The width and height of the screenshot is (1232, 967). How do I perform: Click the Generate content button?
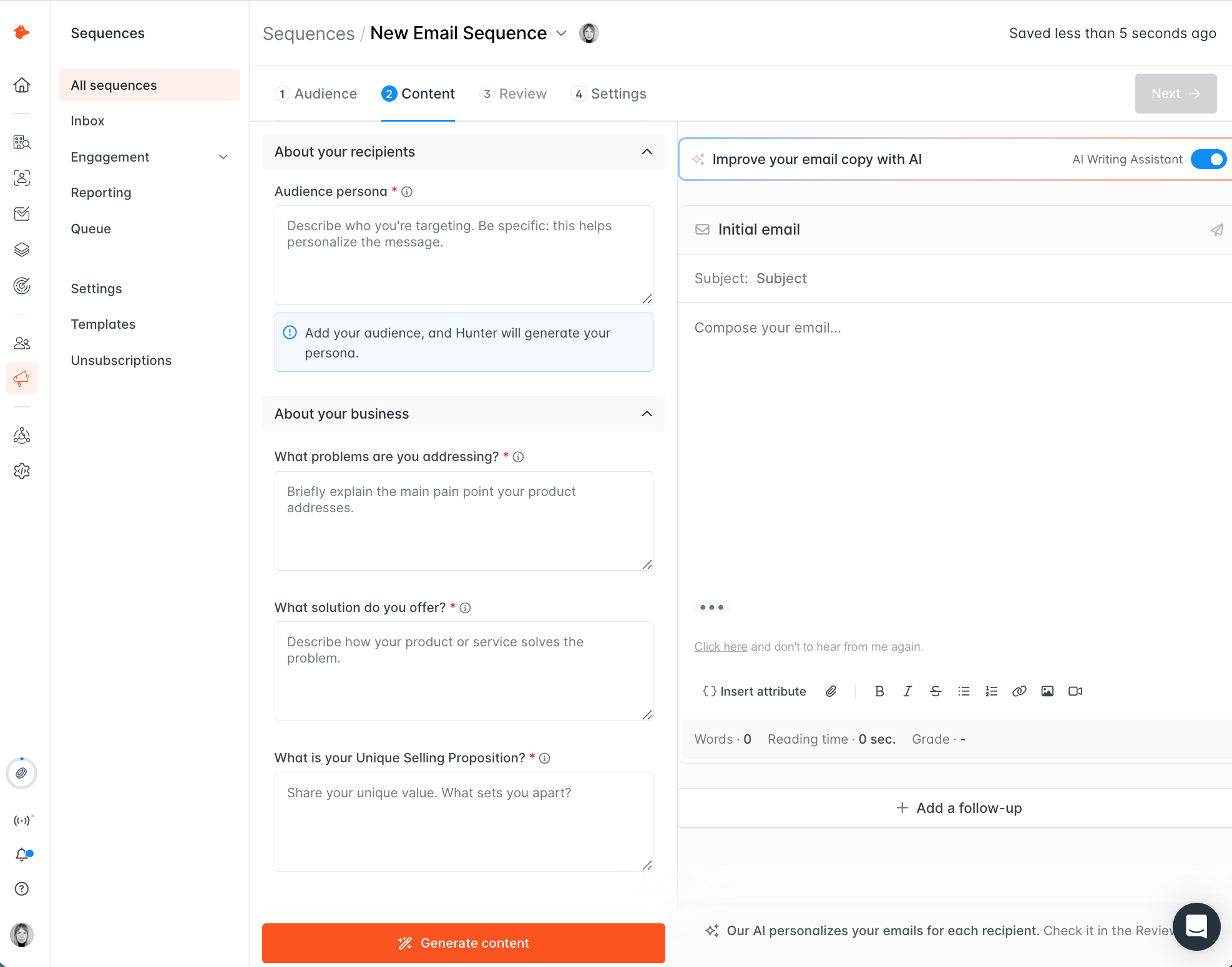point(463,943)
